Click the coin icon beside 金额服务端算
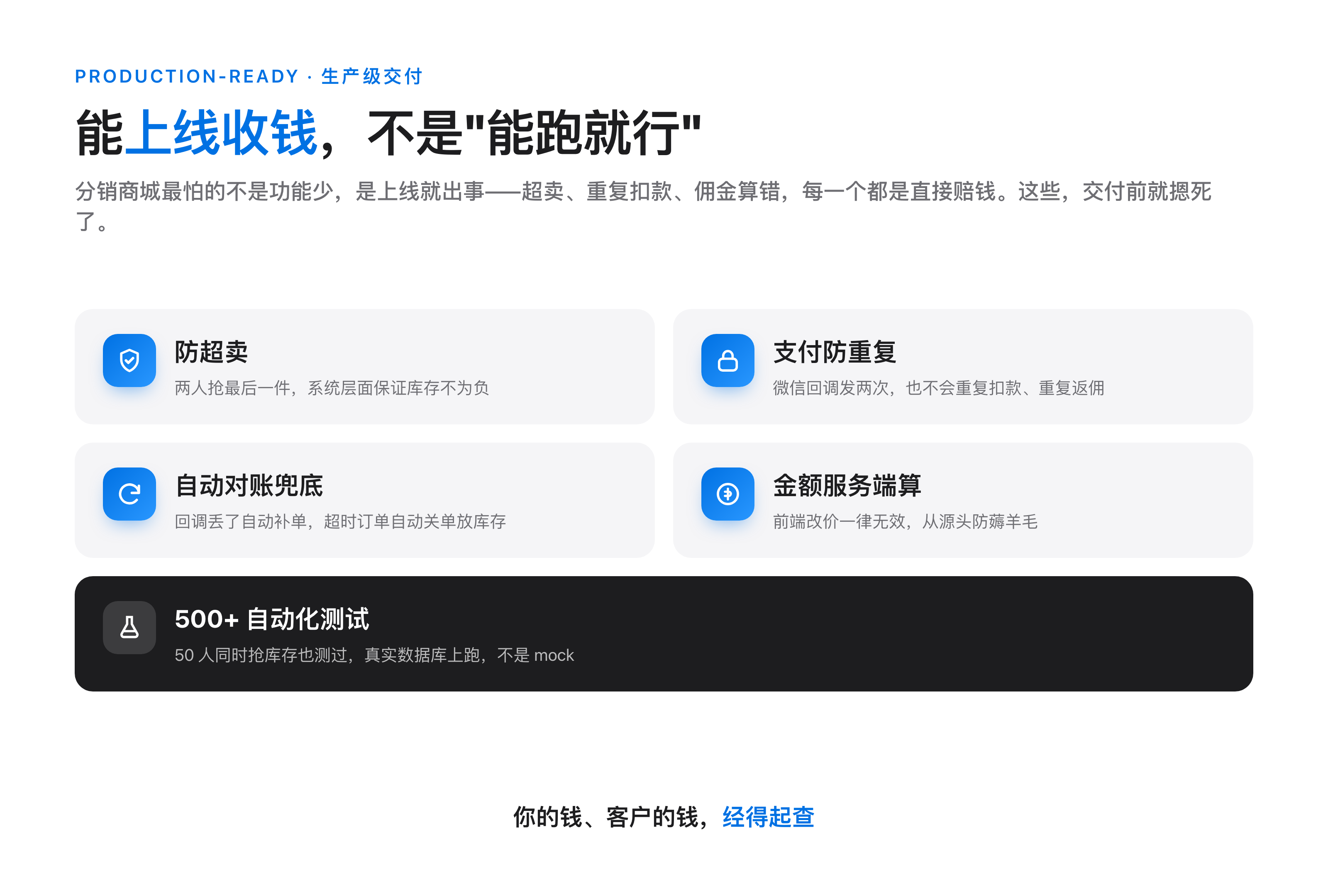This screenshot has height=896, width=1328. click(x=727, y=494)
